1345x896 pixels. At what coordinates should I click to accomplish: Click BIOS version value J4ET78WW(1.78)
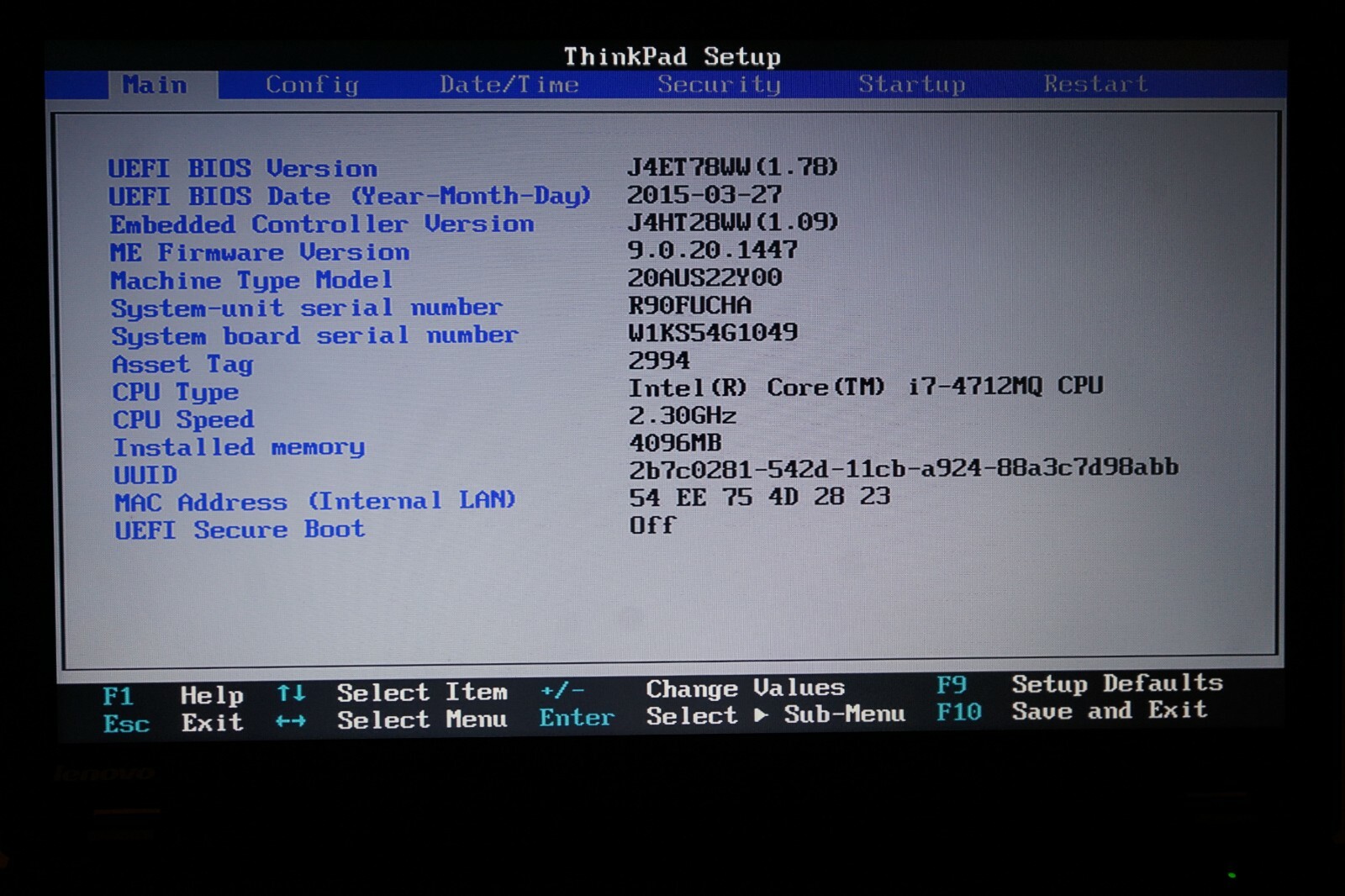(733, 166)
